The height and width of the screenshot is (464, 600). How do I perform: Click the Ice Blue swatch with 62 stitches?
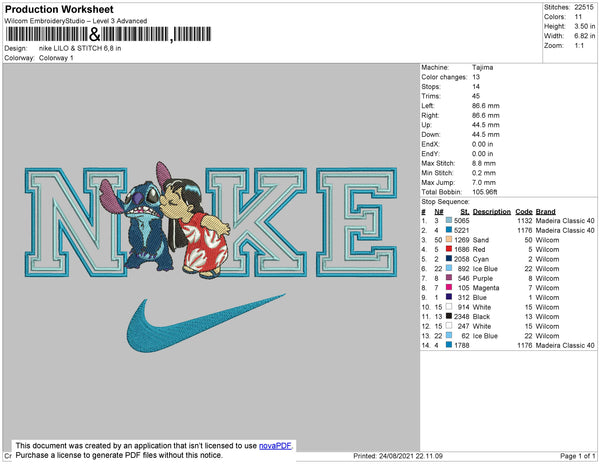coord(449,335)
